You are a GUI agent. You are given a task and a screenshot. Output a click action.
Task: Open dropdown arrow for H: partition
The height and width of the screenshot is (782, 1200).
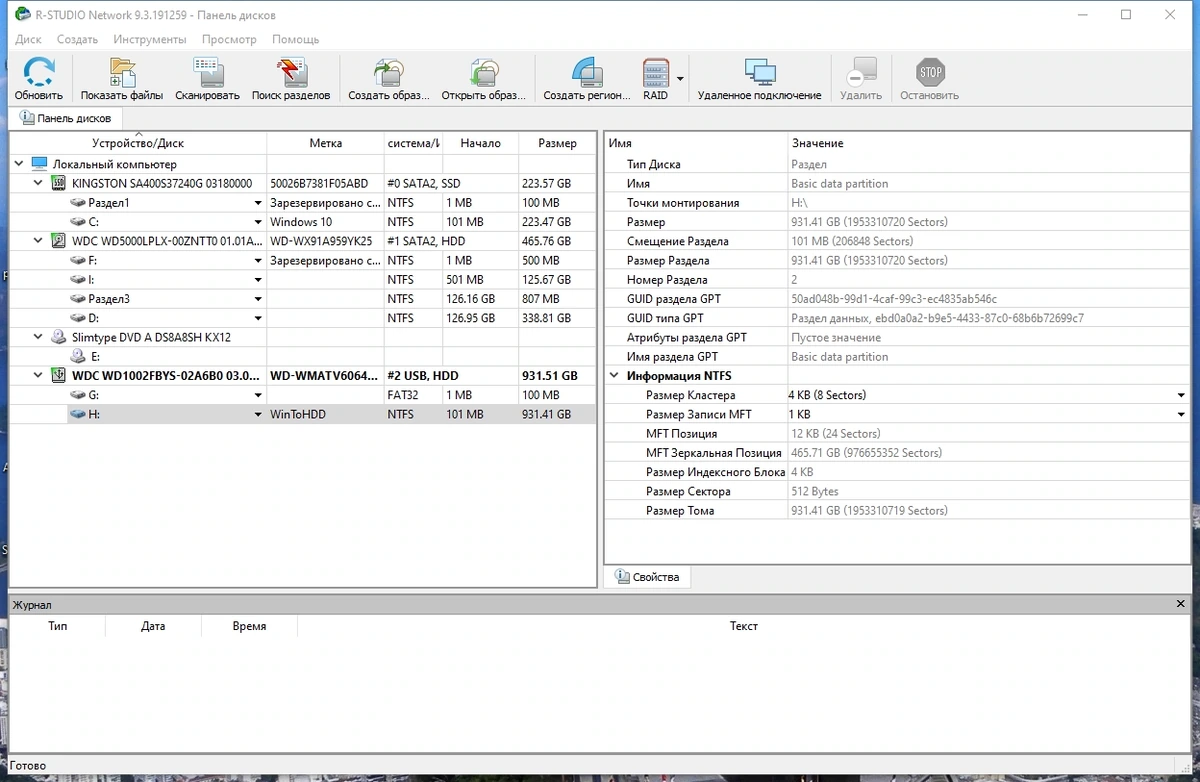[258, 415]
